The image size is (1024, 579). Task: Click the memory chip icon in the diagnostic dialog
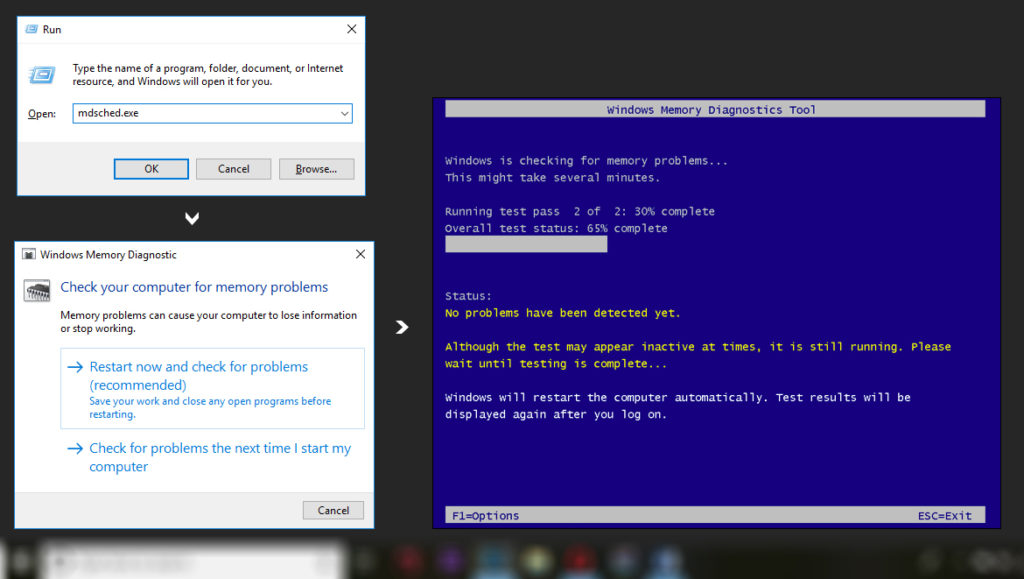(x=37, y=291)
